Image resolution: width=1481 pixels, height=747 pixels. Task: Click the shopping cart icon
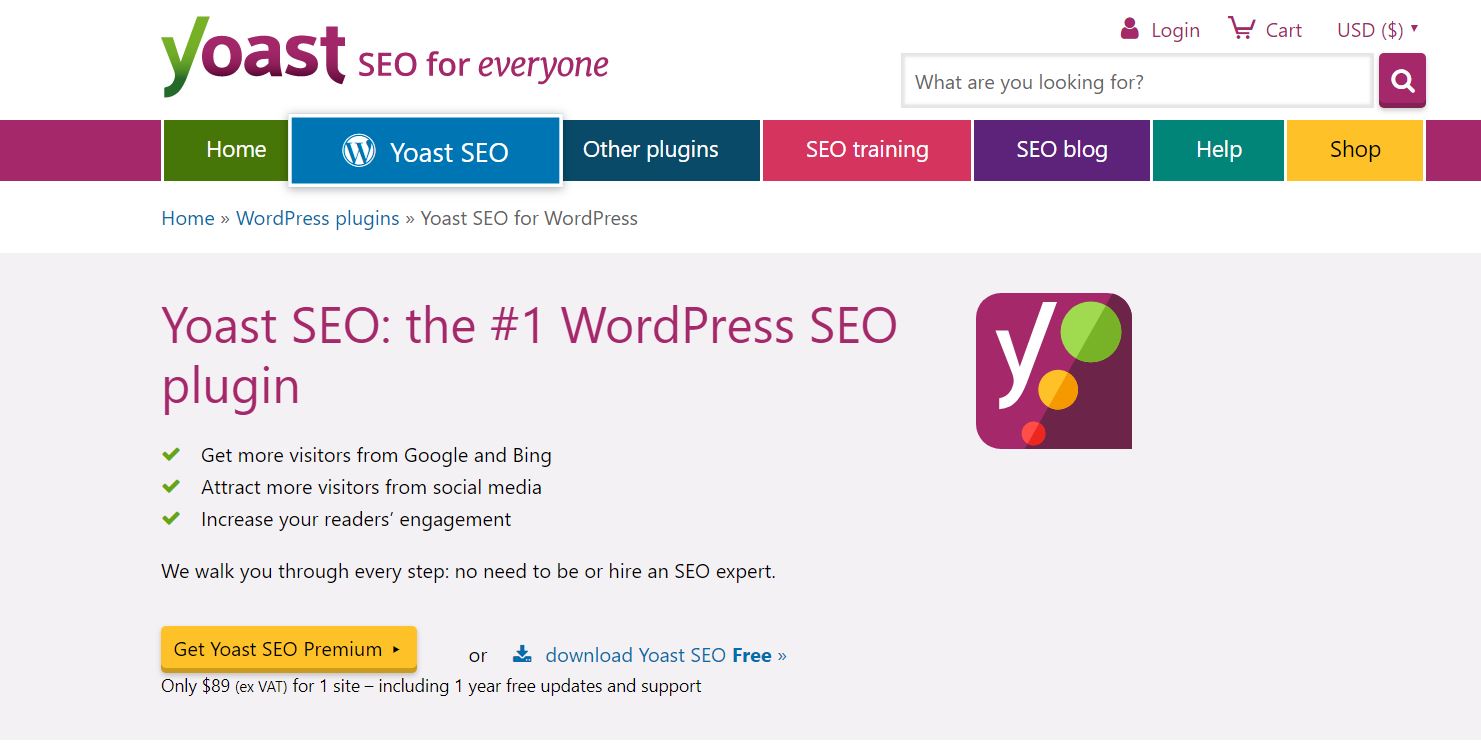[1241, 28]
